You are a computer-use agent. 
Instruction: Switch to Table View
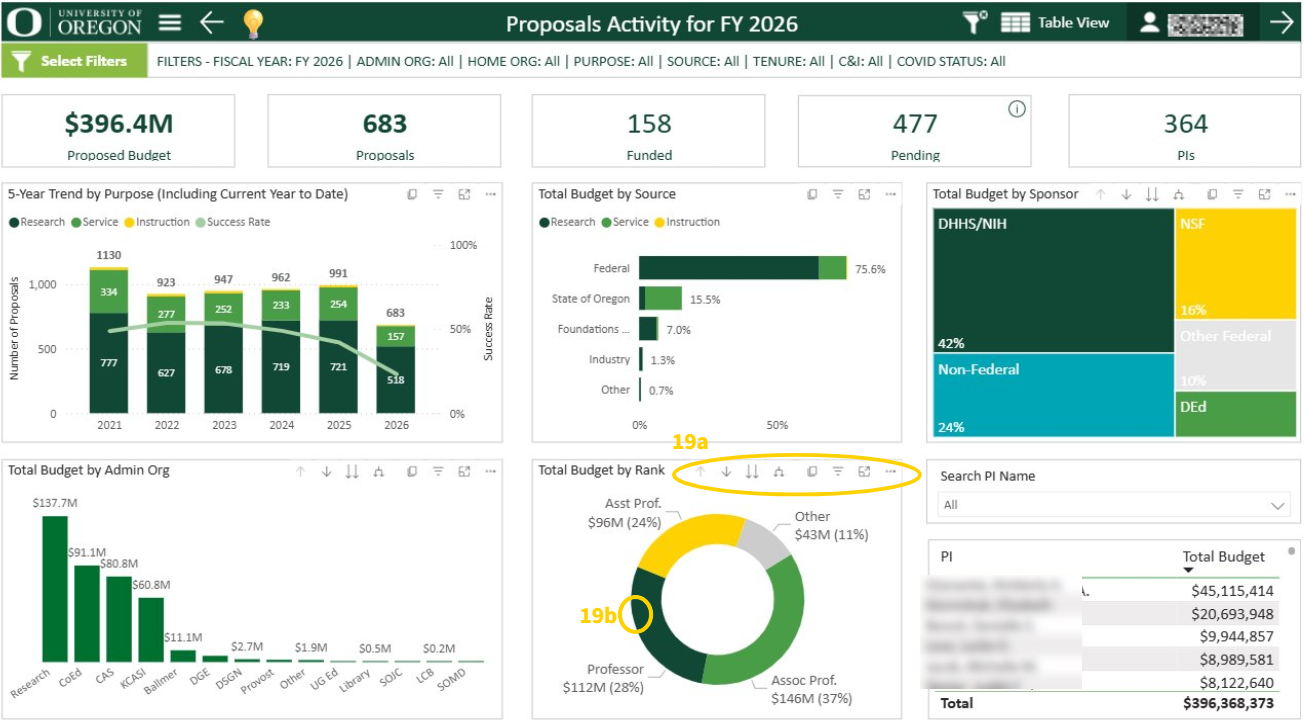[x=1055, y=22]
